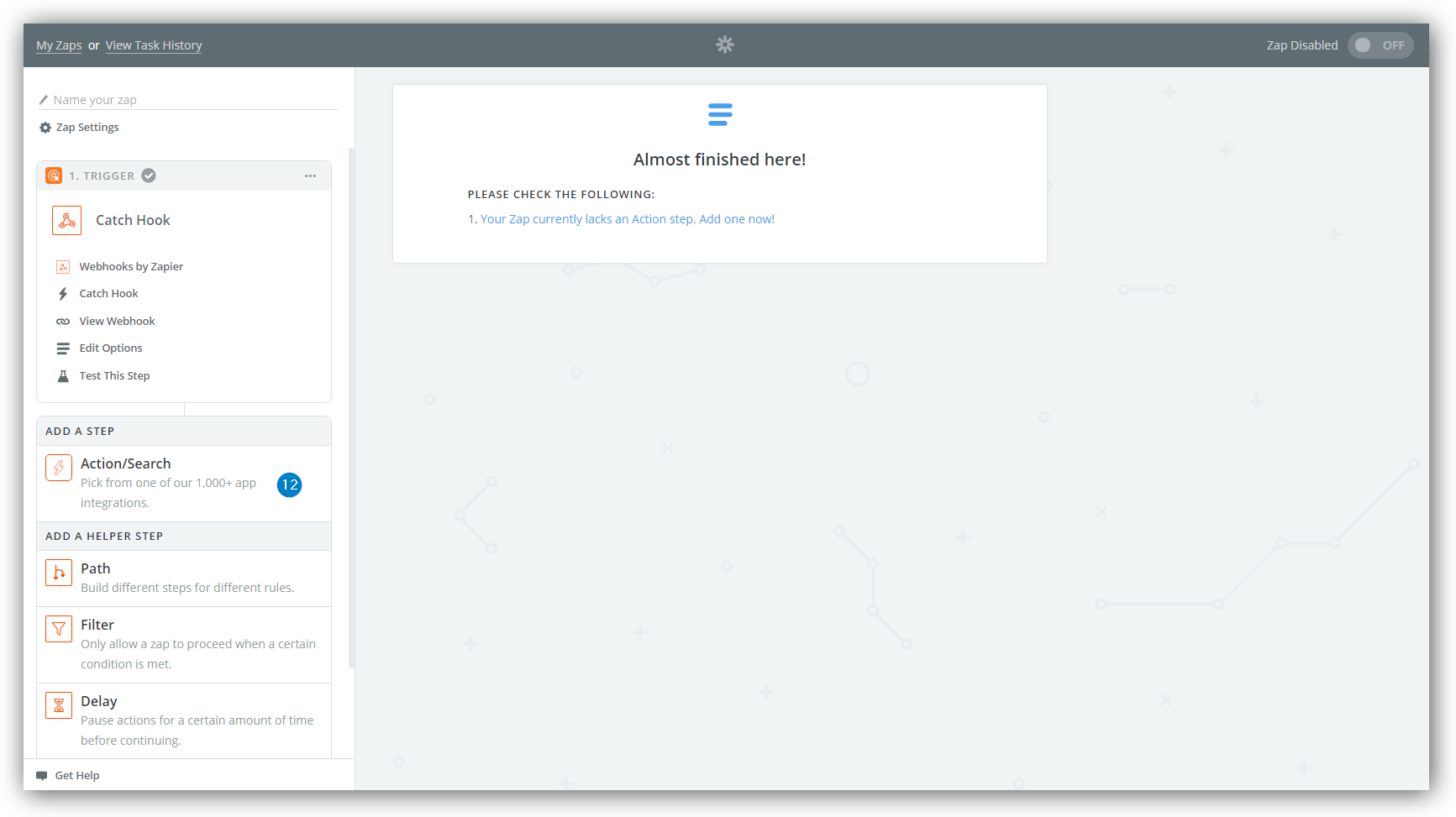
Task: Click the blue hamburger lines icon
Action: [720, 114]
